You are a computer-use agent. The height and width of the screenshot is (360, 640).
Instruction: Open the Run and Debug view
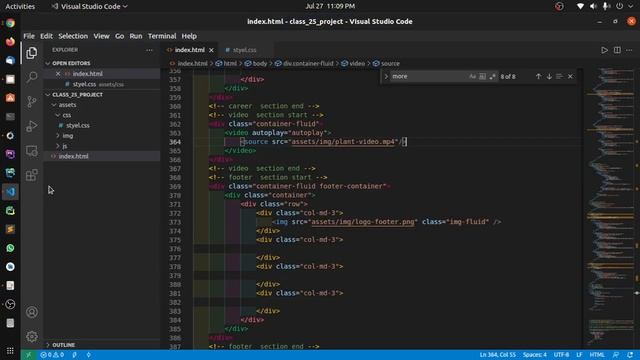click(x=32, y=126)
